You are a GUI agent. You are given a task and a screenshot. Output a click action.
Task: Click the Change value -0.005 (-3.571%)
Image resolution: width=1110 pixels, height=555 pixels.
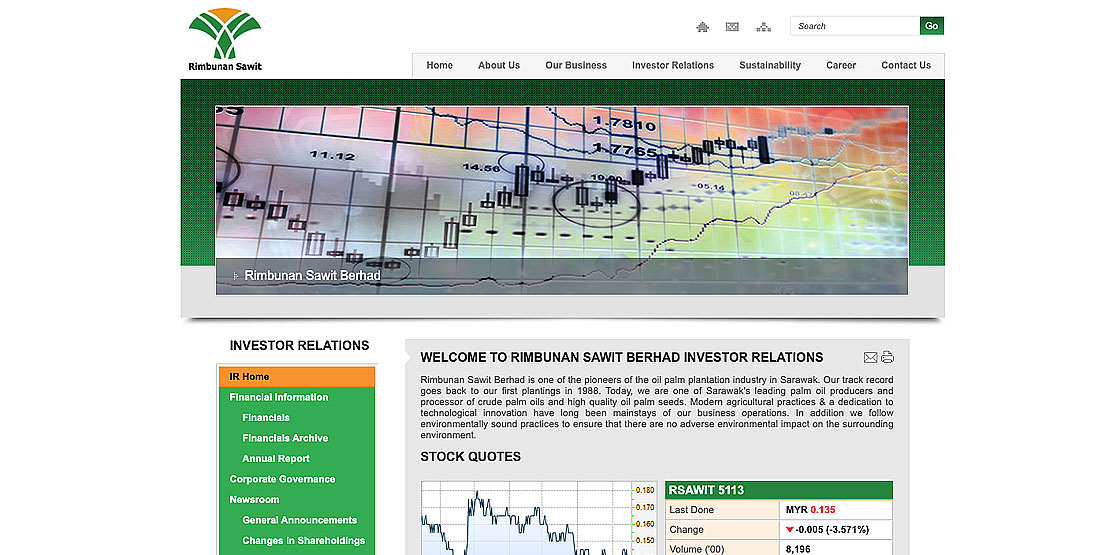coord(827,530)
